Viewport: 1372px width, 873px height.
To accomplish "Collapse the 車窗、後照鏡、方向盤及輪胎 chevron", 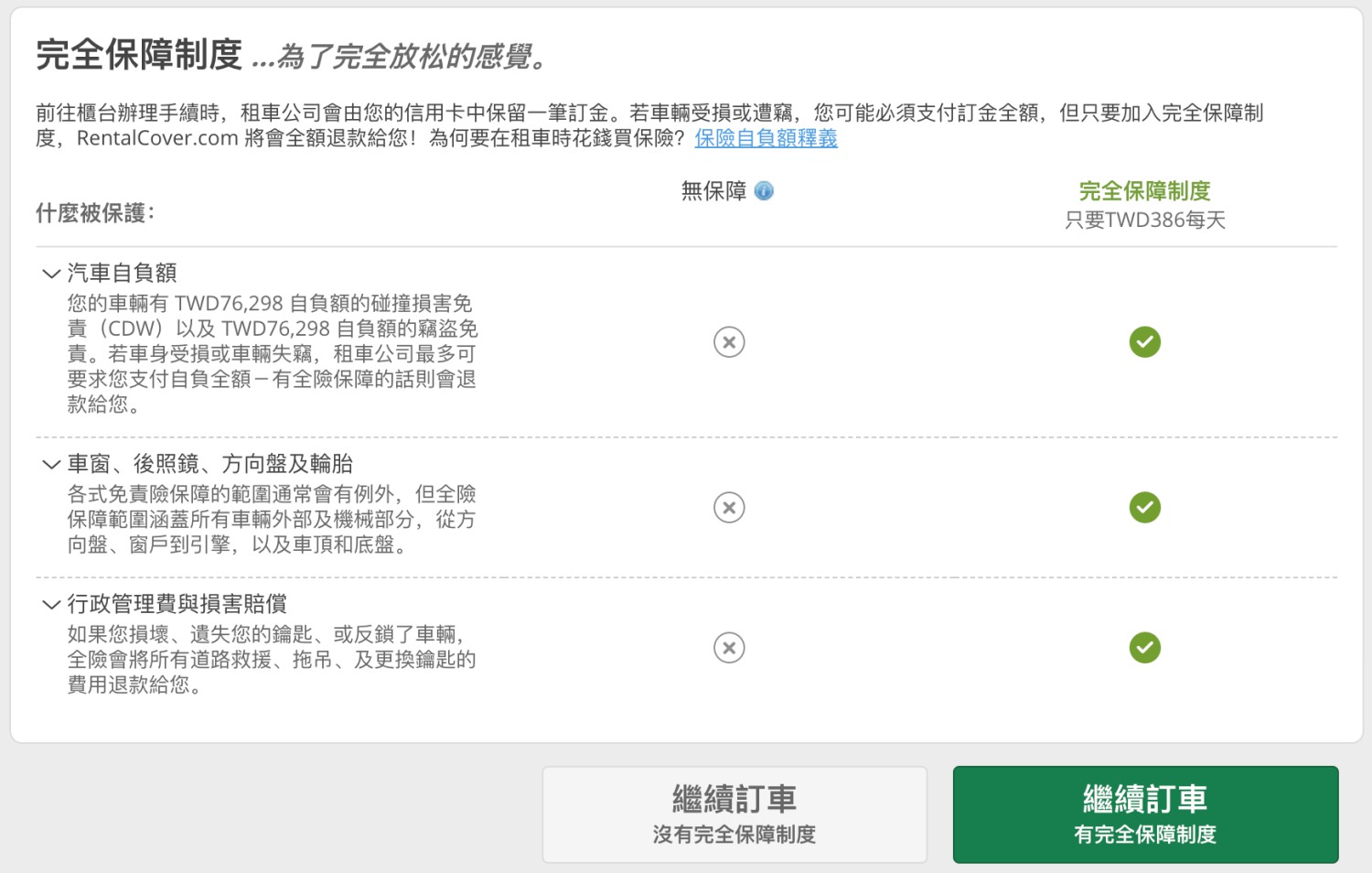I will 51,464.
